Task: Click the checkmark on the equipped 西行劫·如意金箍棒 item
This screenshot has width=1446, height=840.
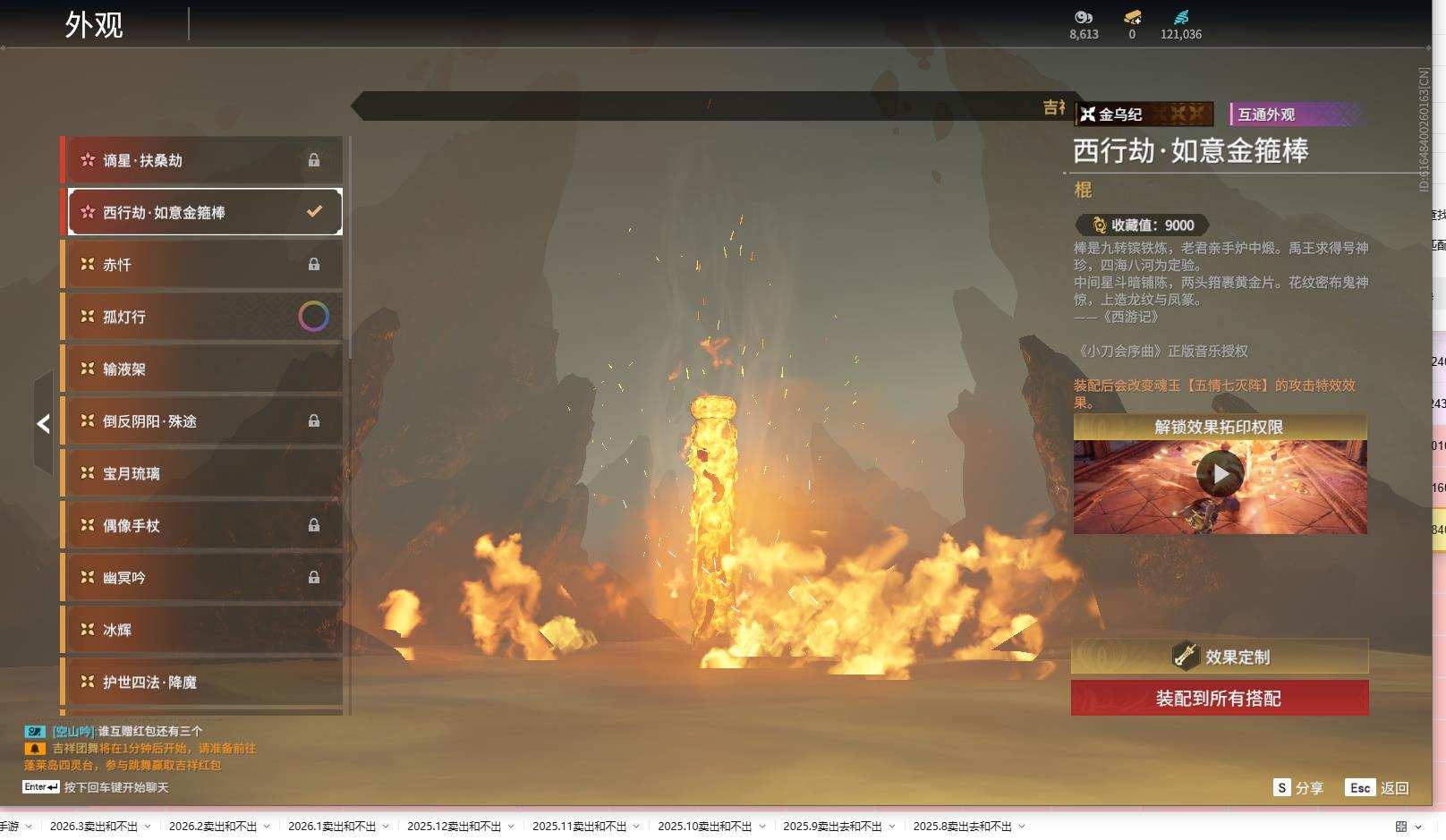Action: point(314,212)
